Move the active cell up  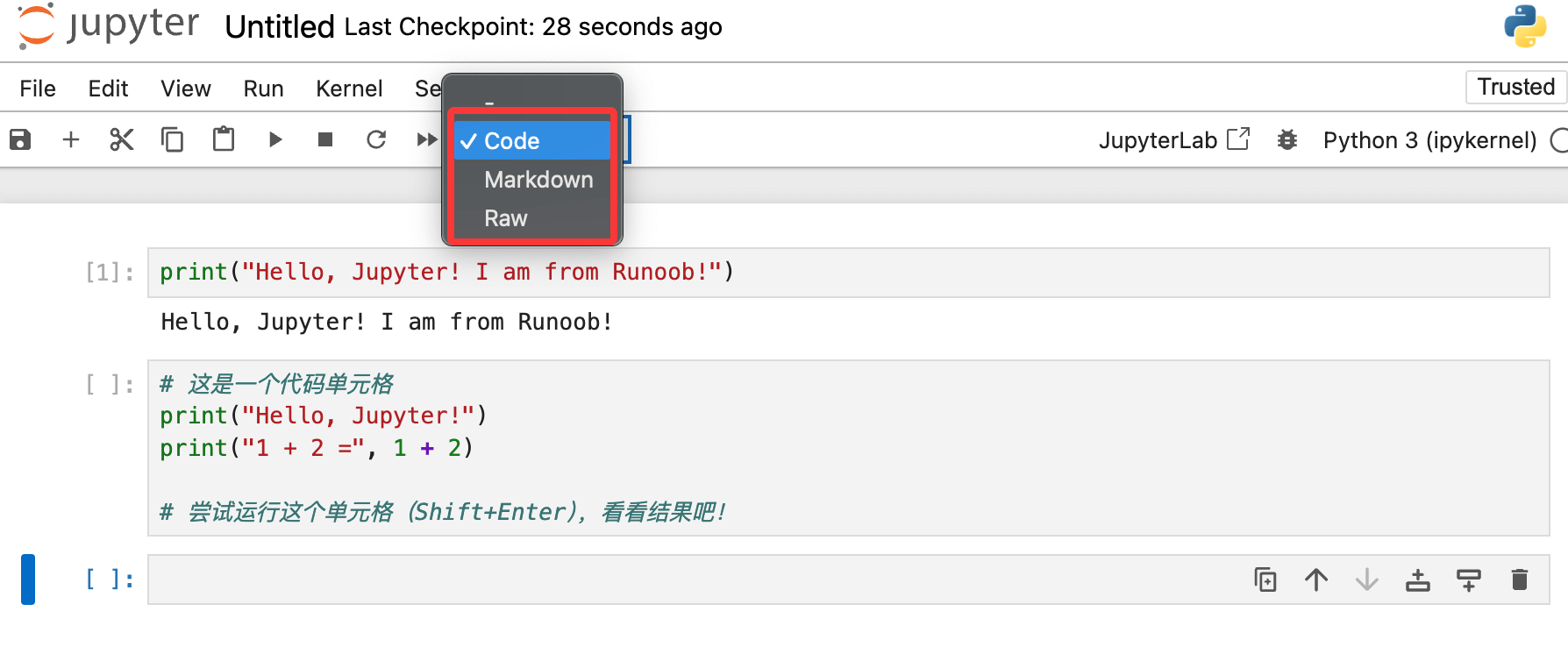point(1316,579)
